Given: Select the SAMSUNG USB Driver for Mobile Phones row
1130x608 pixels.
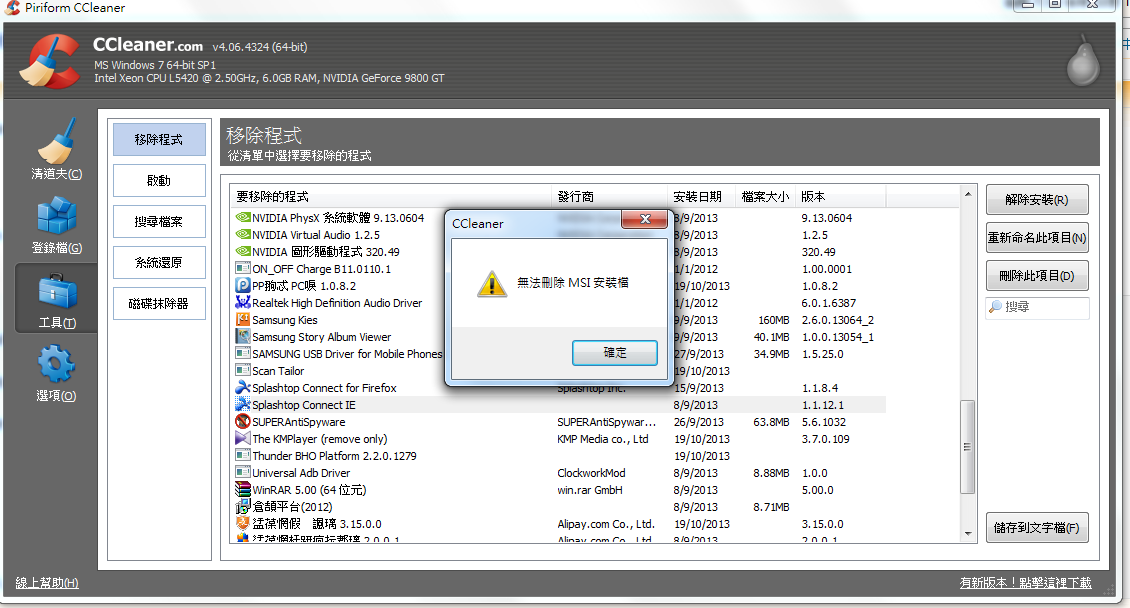Looking at the screenshot, I should [x=558, y=354].
